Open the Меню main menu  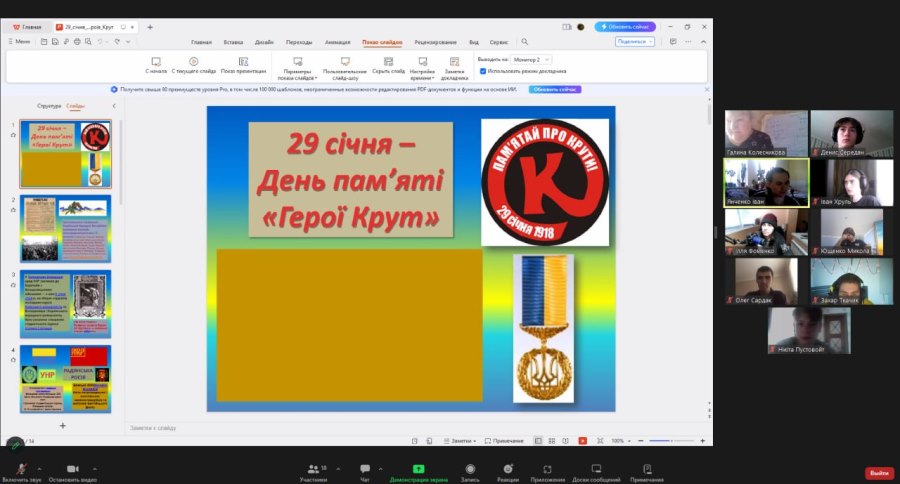(19, 42)
